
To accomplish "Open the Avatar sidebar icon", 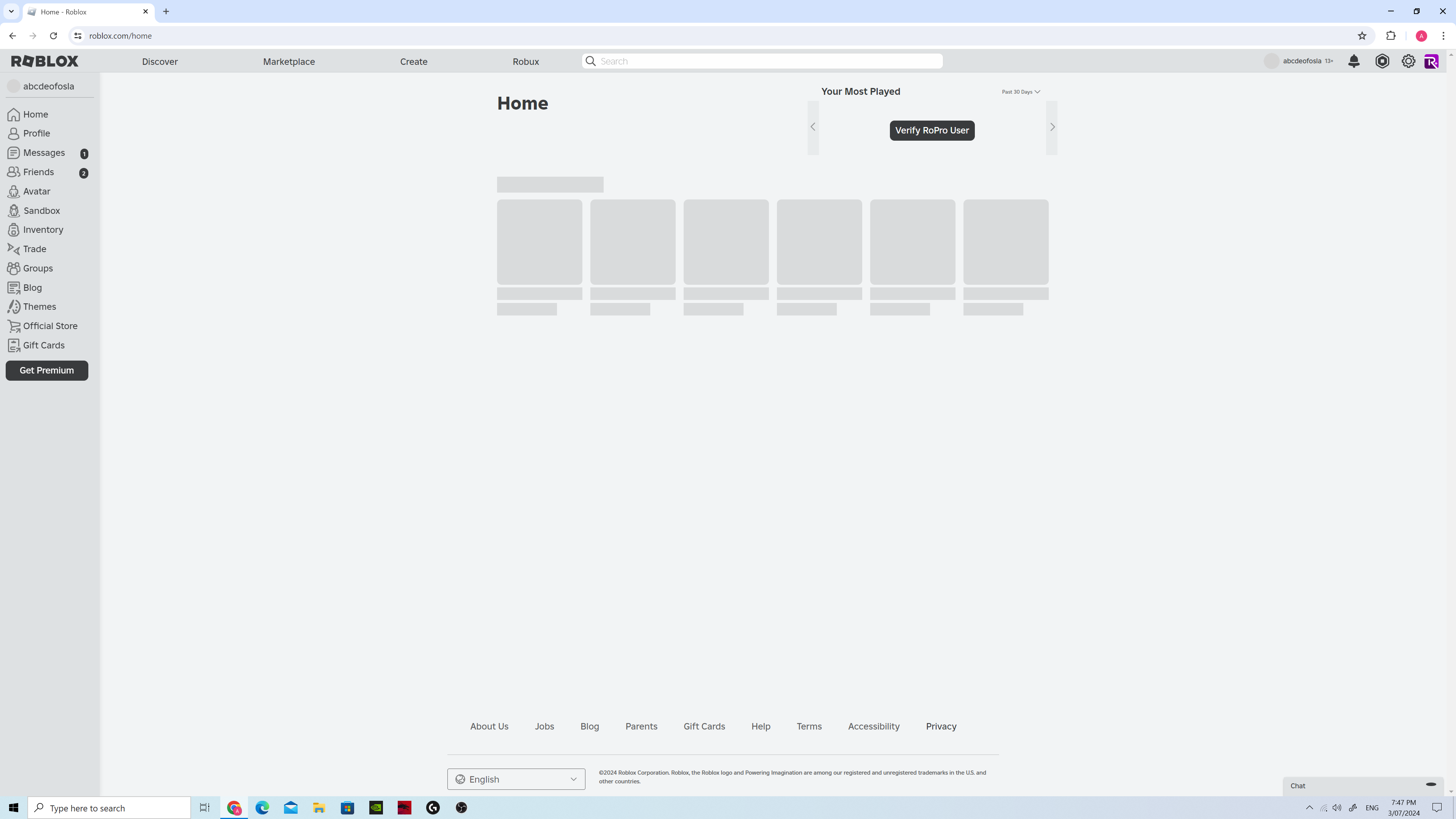I will (x=14, y=191).
